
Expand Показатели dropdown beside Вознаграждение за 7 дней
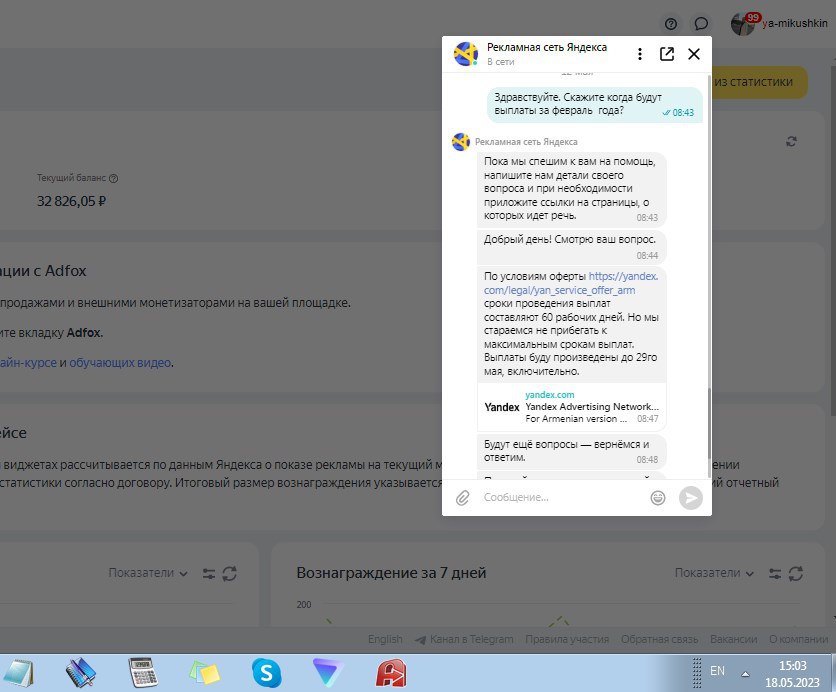click(x=714, y=573)
